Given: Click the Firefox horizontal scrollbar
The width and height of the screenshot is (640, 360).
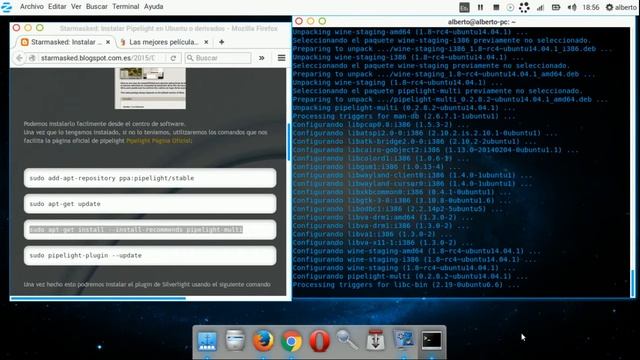Looking at the screenshot, I should pos(98,298).
